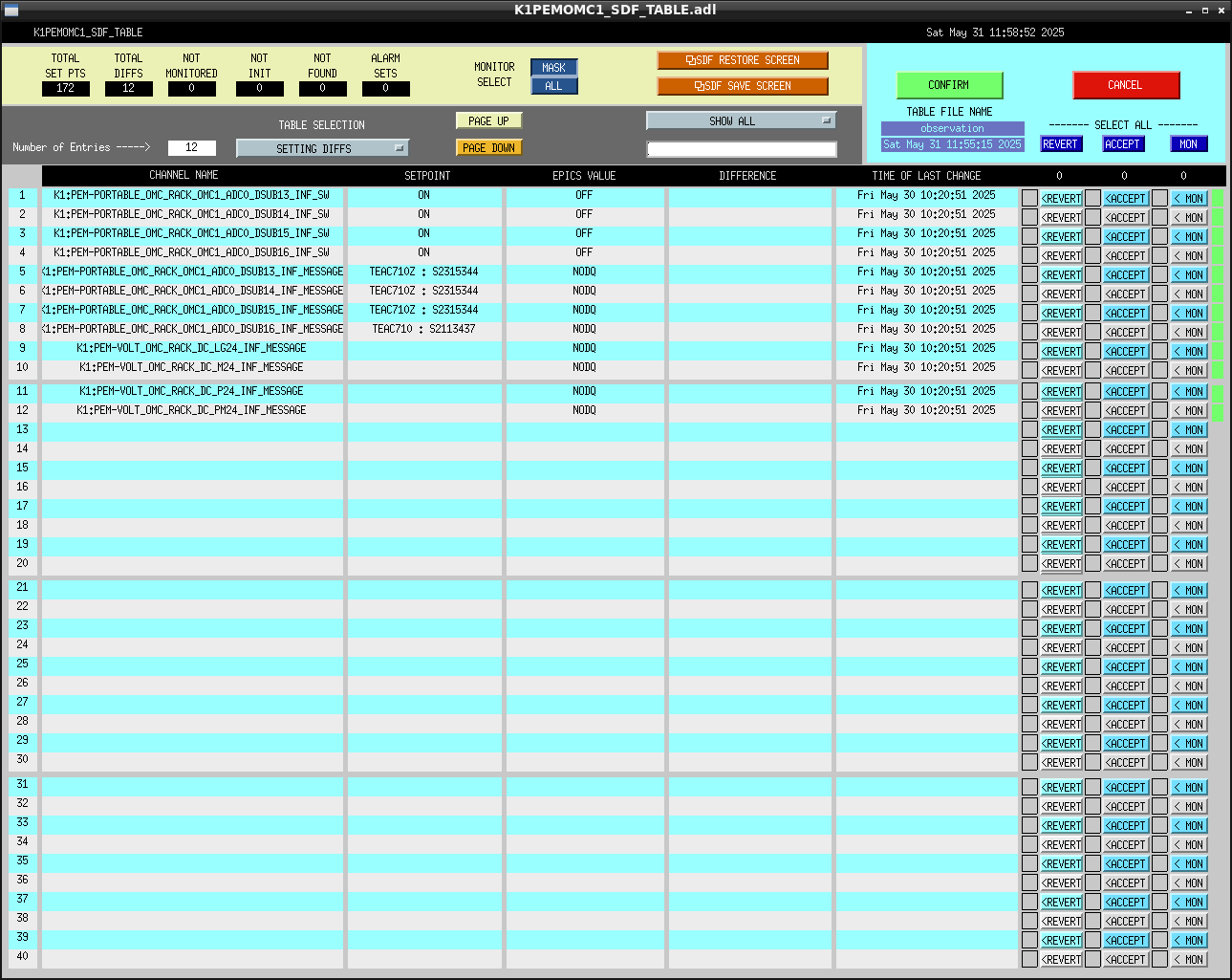Screen dimensions: 1232x980
Task: Toggle ACCEPT for row 1 DSUB13_INF_SW
Action: 1127,199
